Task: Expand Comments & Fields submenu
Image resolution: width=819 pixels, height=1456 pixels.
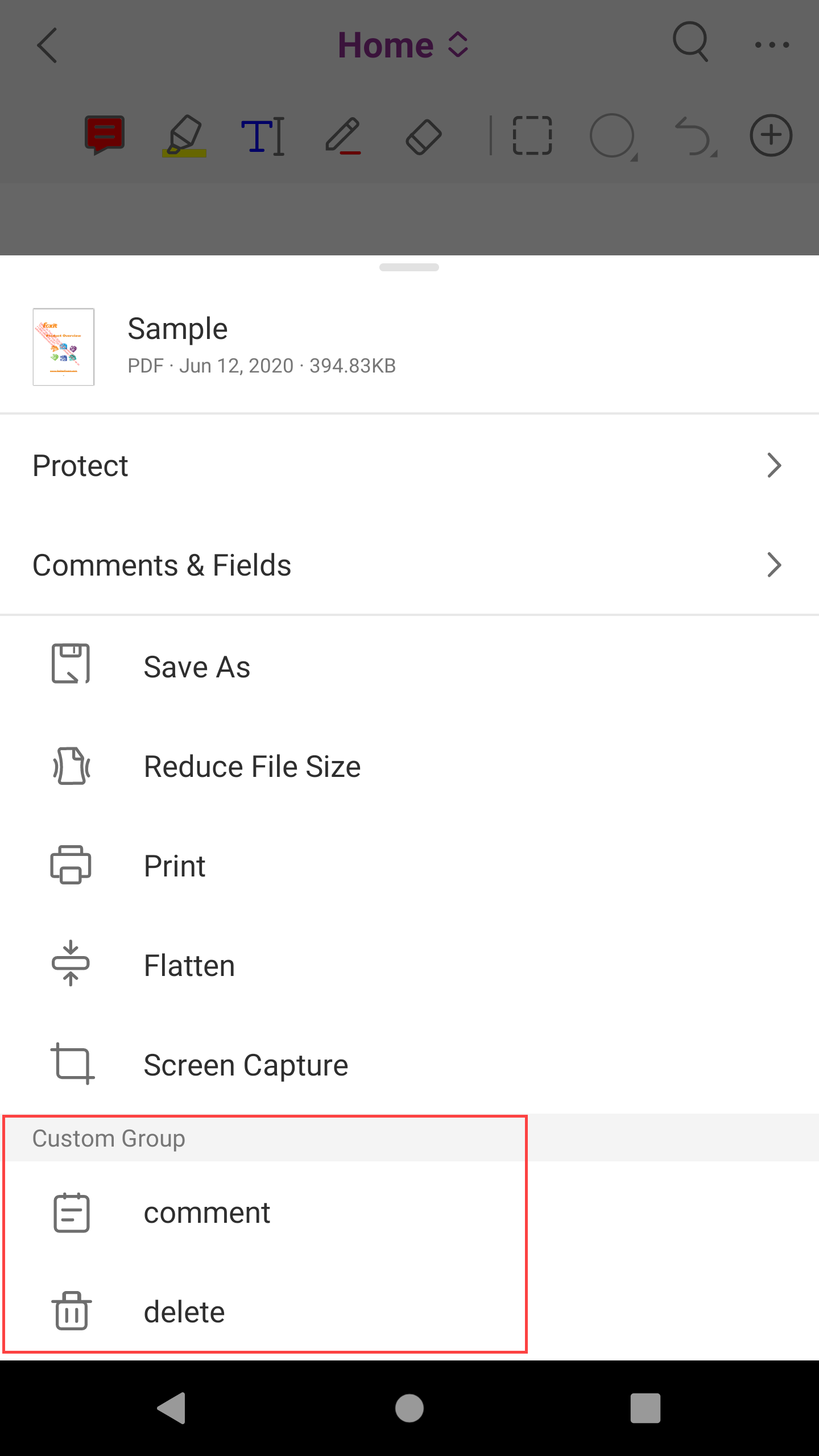Action: click(409, 565)
